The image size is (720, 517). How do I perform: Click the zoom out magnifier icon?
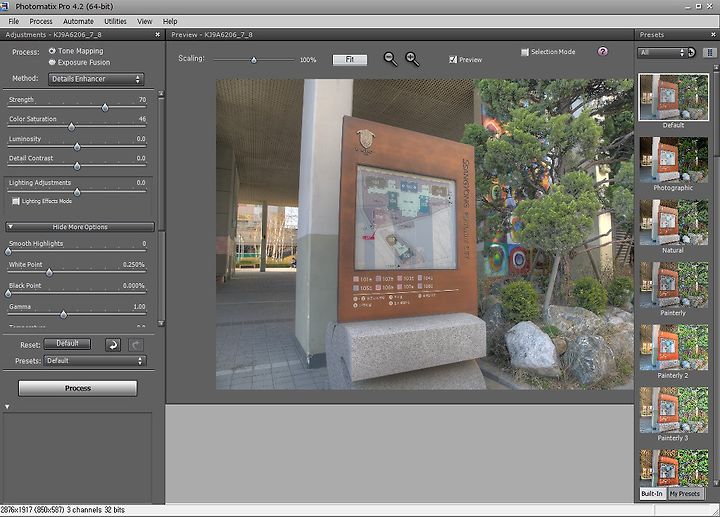(x=390, y=59)
